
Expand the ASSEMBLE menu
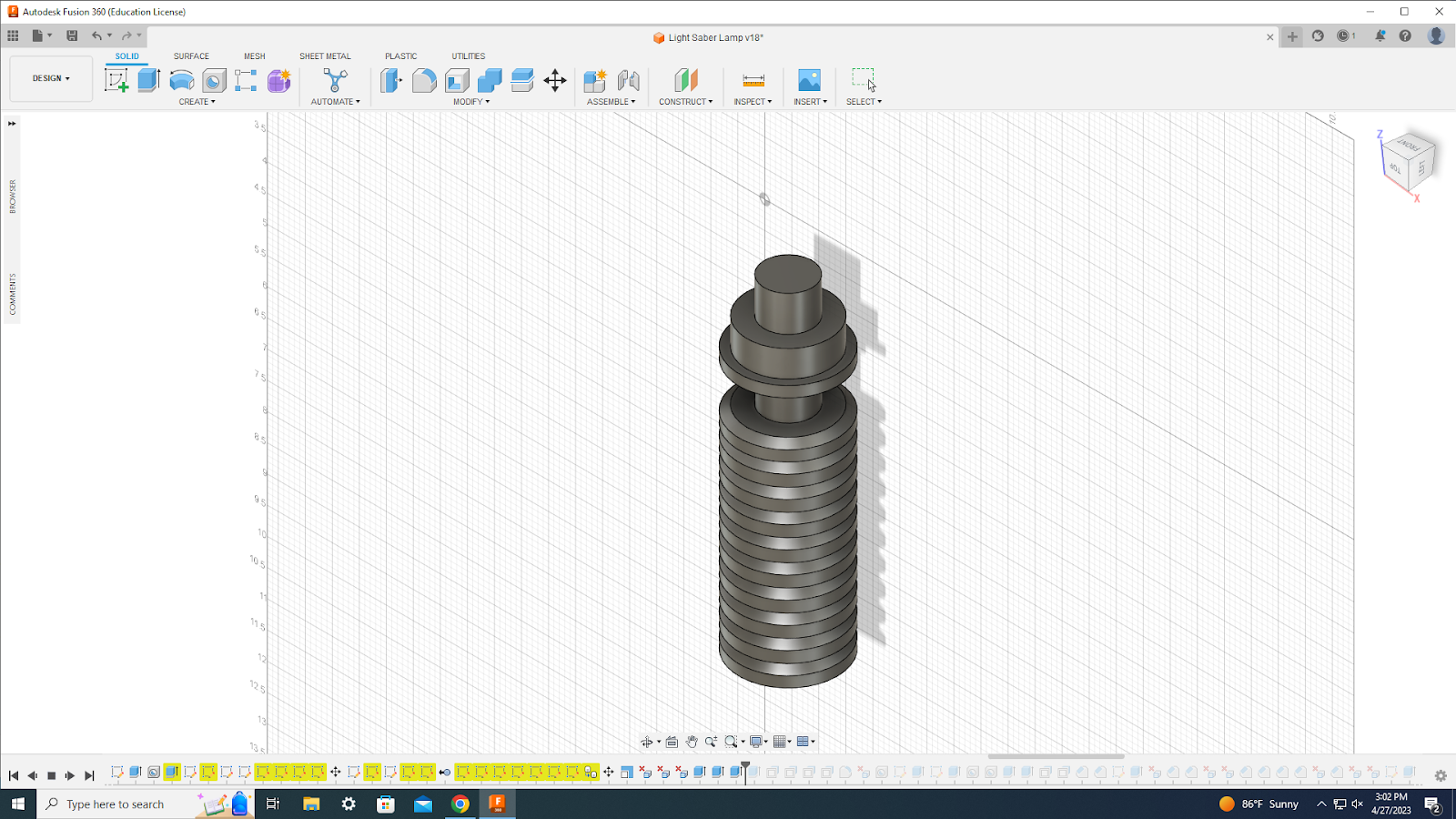coord(612,102)
